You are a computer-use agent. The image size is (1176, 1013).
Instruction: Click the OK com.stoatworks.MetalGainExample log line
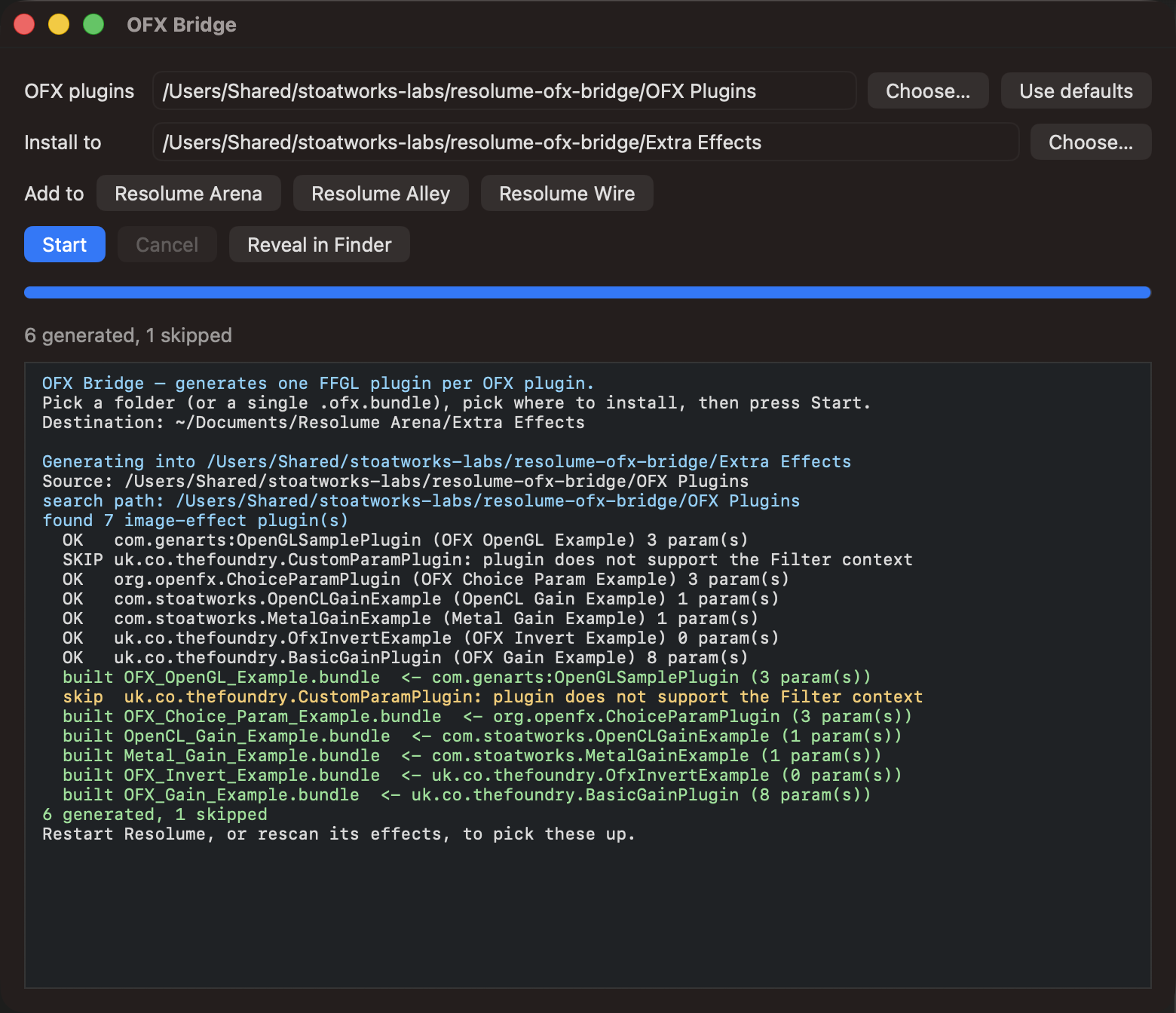[410, 618]
